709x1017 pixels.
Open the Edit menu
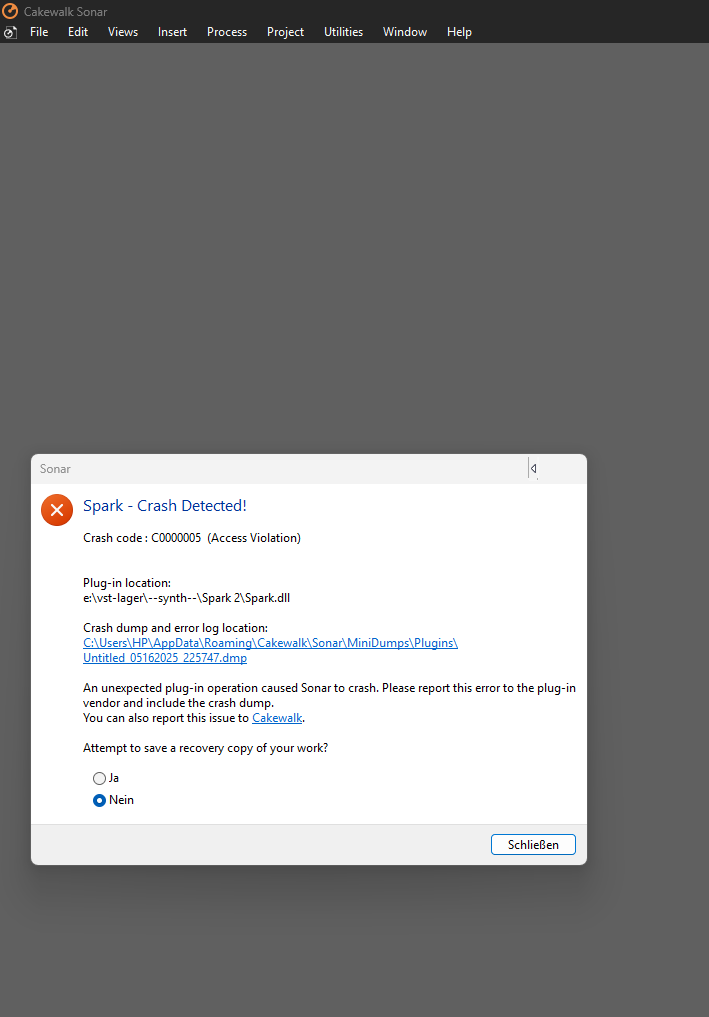pyautogui.click(x=78, y=32)
